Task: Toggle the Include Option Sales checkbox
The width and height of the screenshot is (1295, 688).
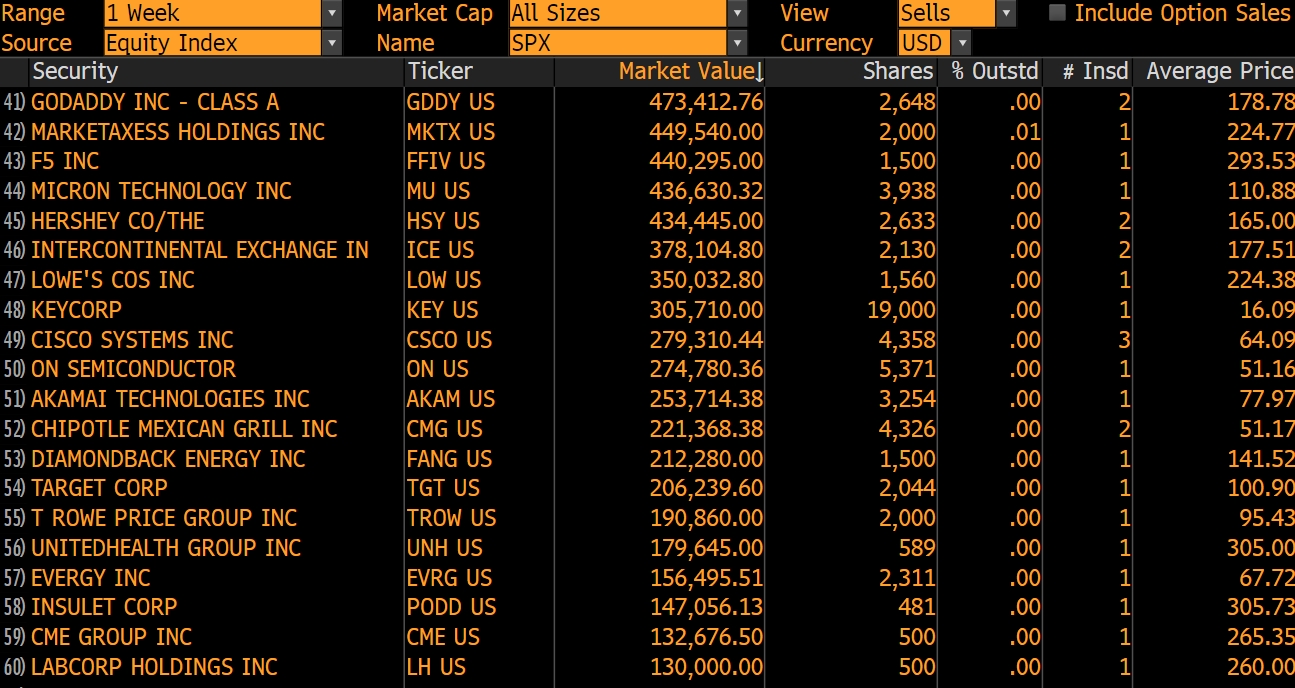Action: click(1057, 13)
